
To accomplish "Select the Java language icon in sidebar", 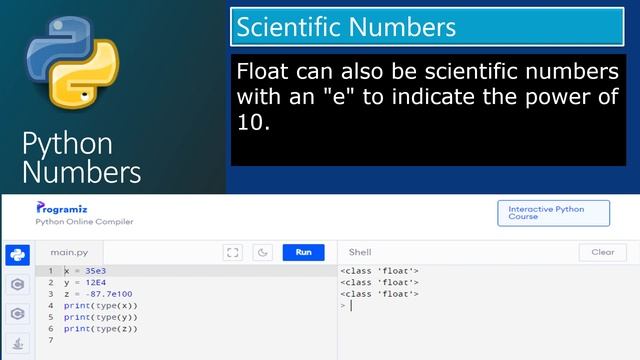I will coord(18,344).
